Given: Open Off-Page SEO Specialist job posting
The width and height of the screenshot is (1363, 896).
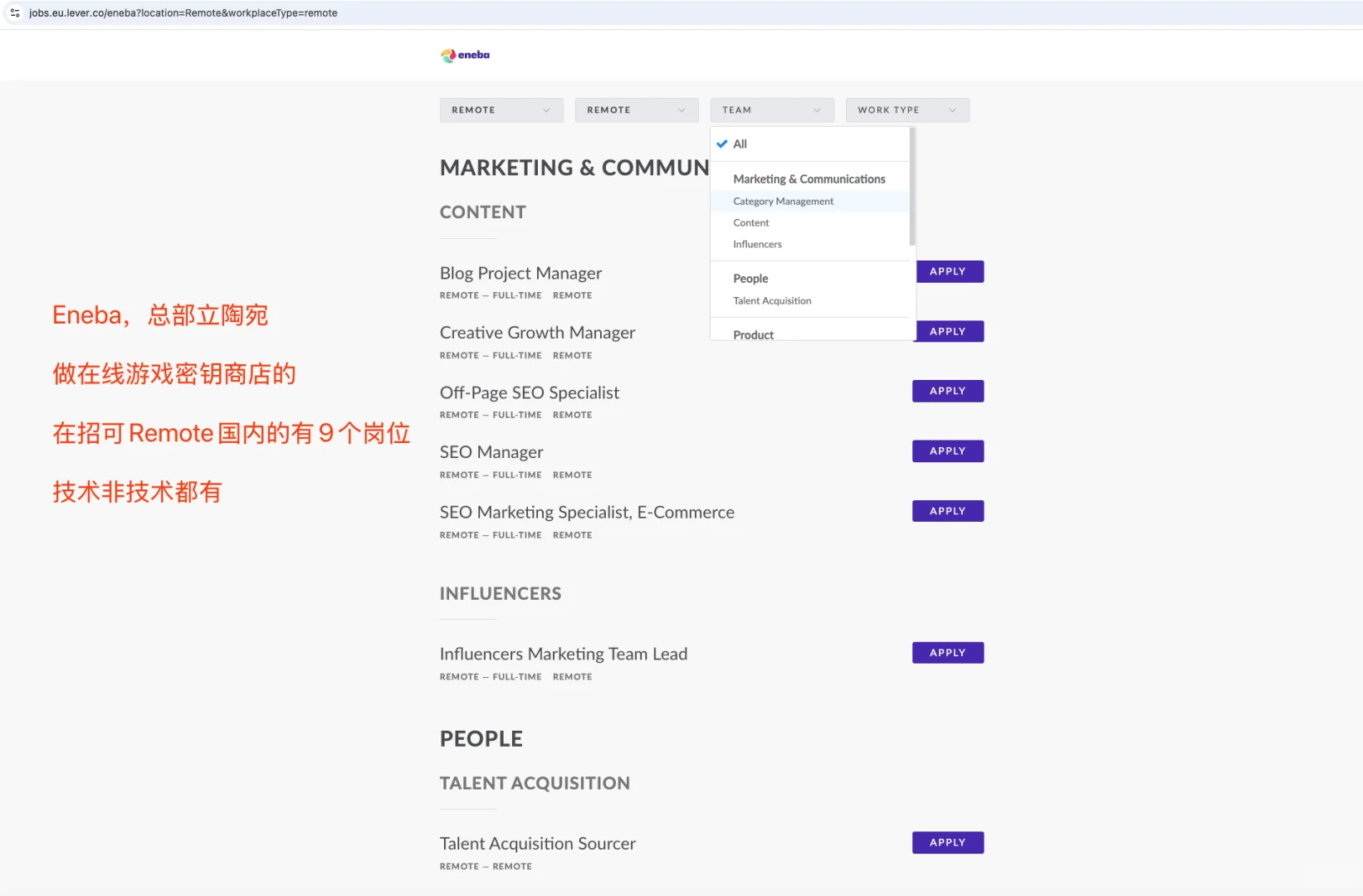Looking at the screenshot, I should coord(530,393).
